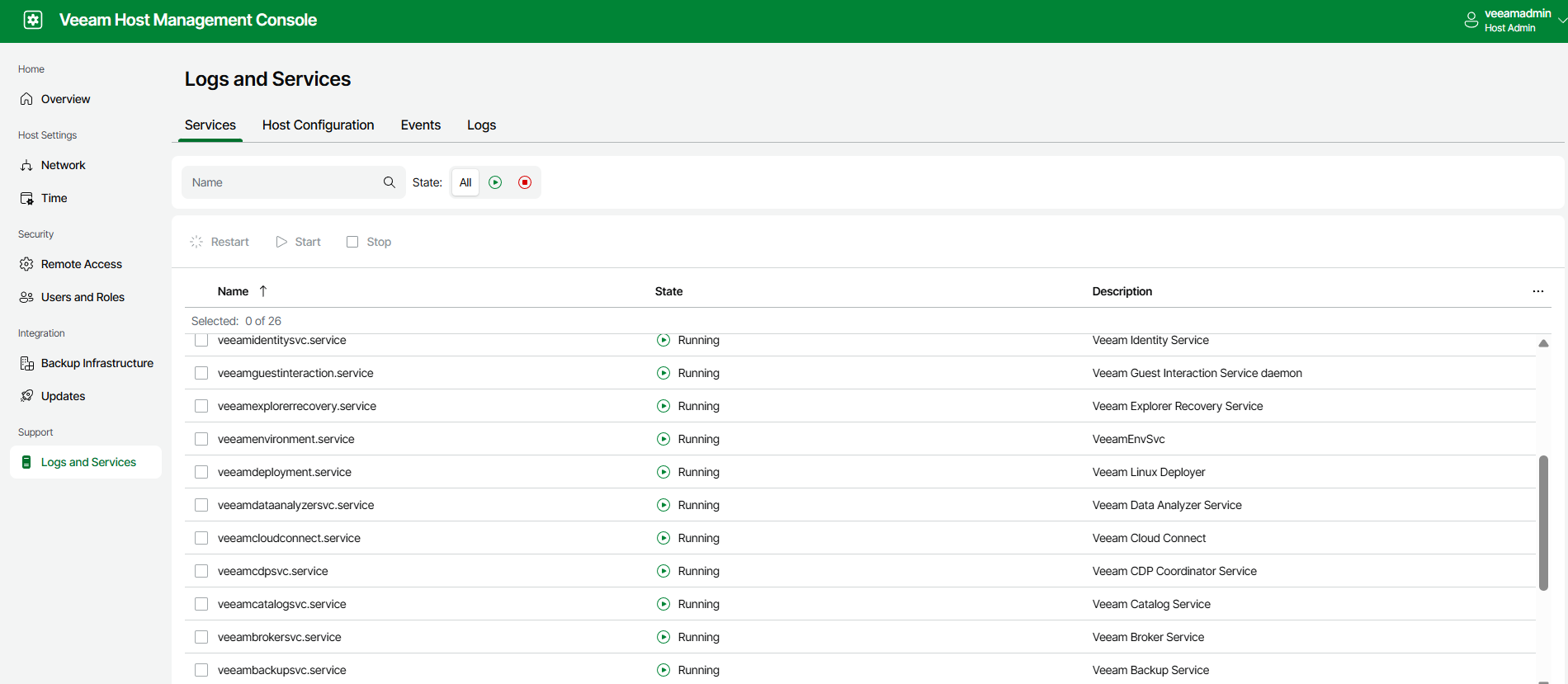
Task: Show All states filter button
Action: point(465,182)
